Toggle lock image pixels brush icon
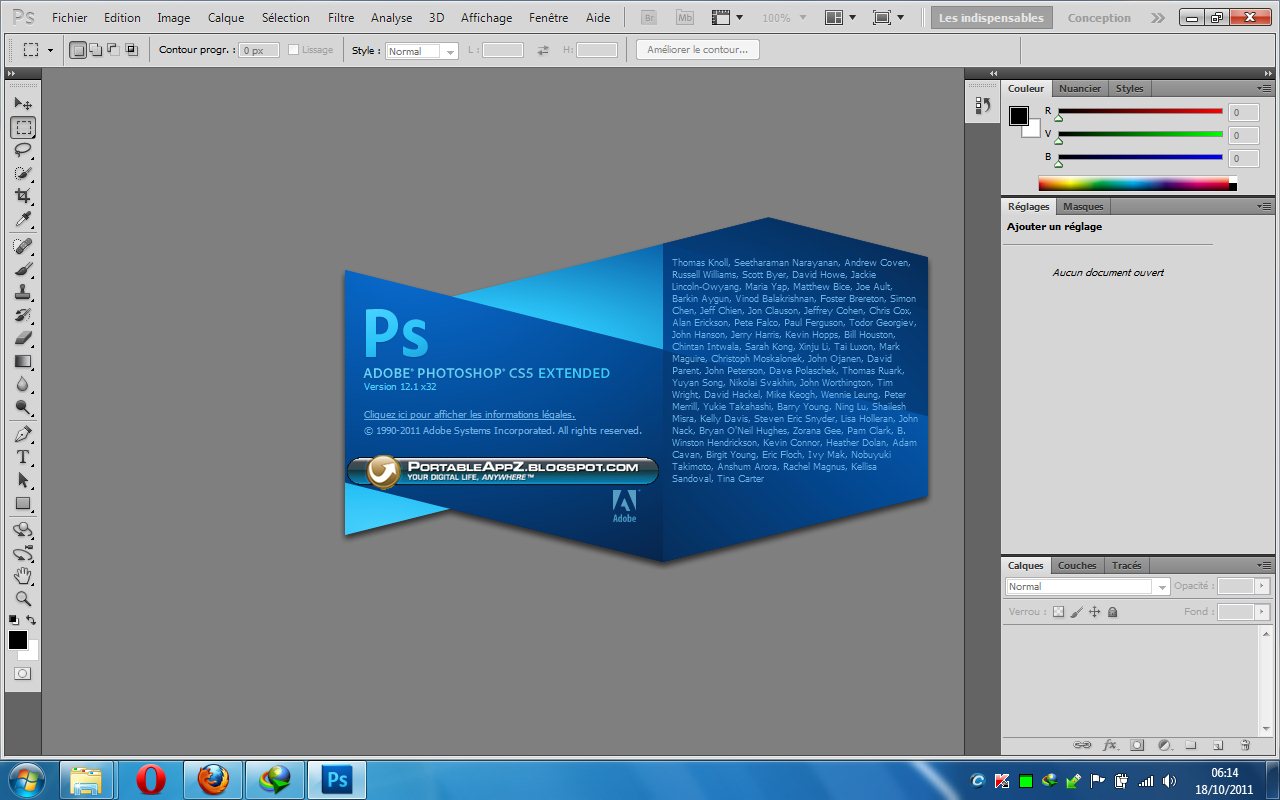Screen dimensions: 1280x800 pos(1077,612)
